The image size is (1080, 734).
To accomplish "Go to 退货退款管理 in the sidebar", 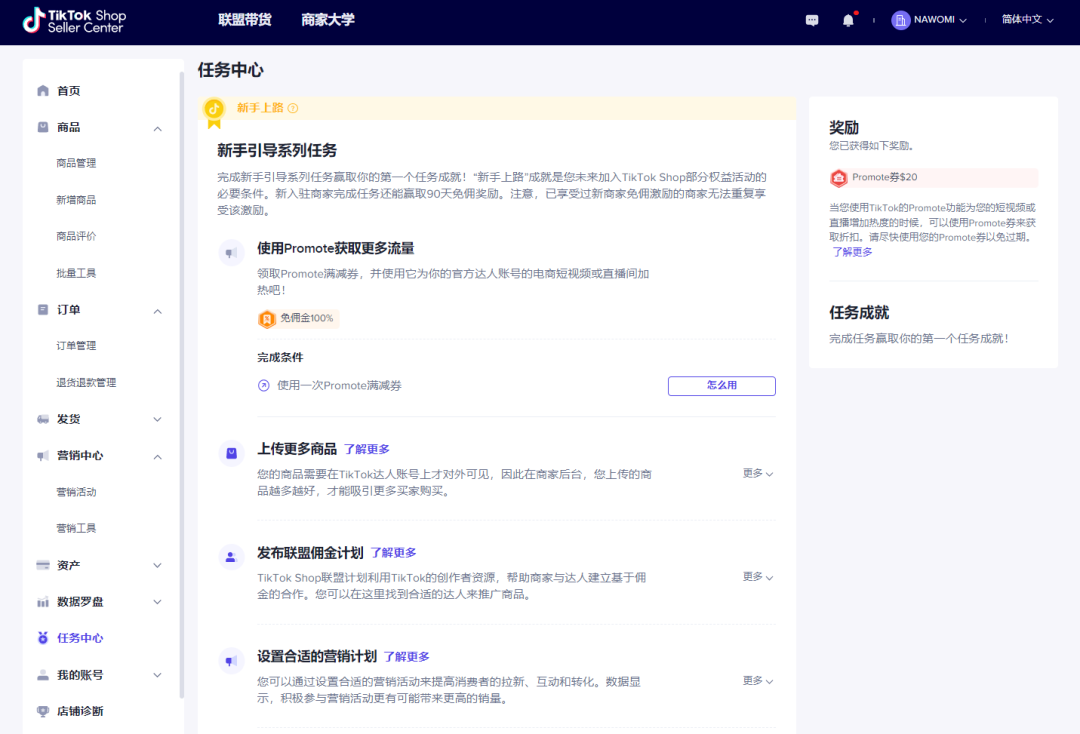I will [x=86, y=382].
